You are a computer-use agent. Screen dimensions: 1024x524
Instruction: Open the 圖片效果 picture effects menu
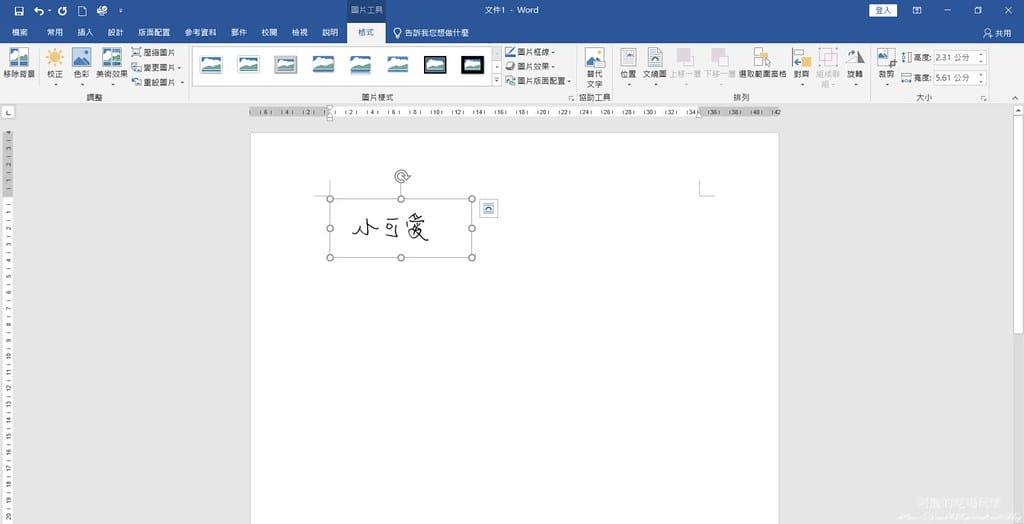pyautogui.click(x=530, y=66)
